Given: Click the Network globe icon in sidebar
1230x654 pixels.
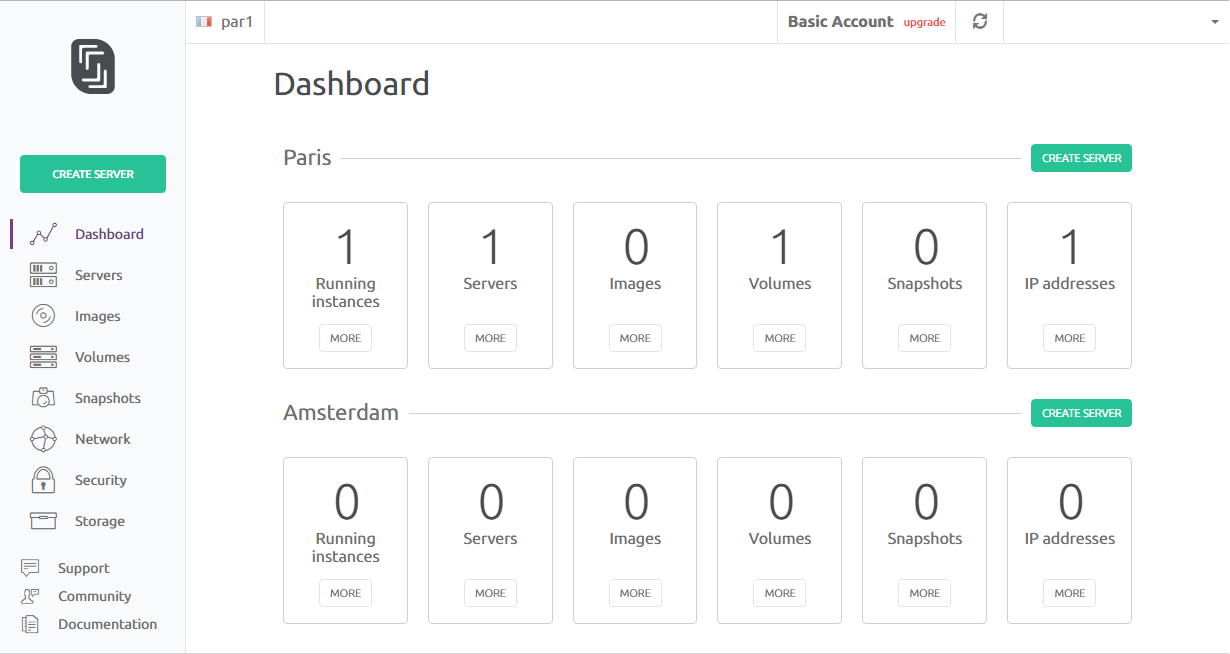Looking at the screenshot, I should pyautogui.click(x=43, y=439).
